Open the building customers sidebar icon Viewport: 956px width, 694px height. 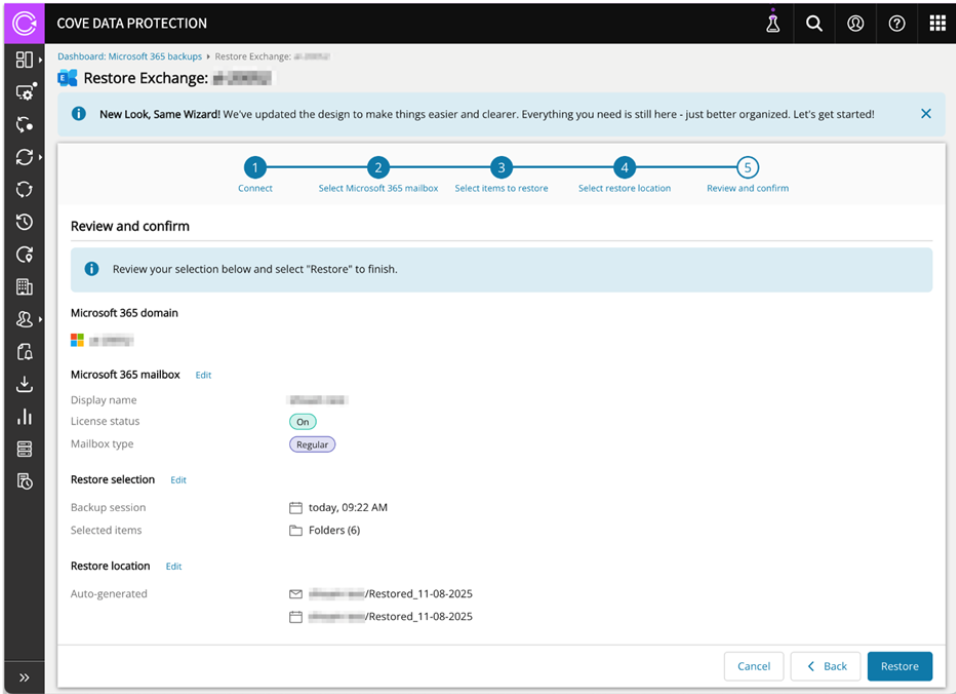click(24, 287)
